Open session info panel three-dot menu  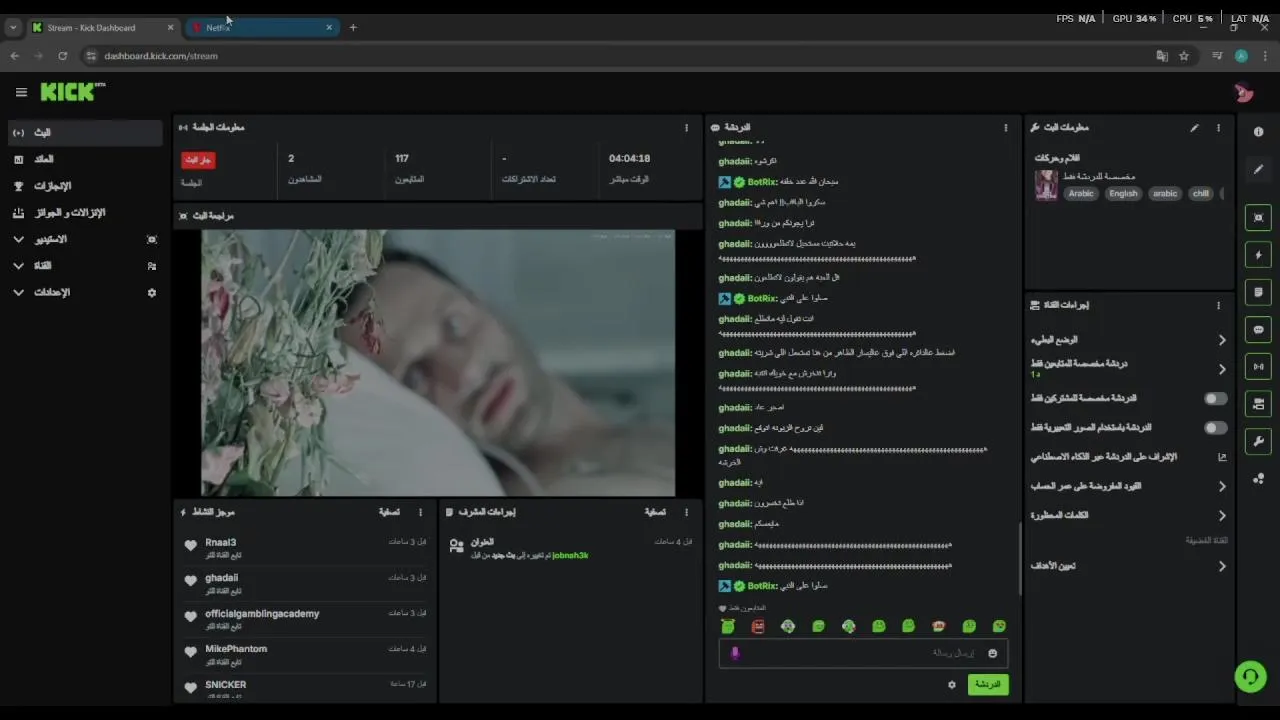coord(686,128)
